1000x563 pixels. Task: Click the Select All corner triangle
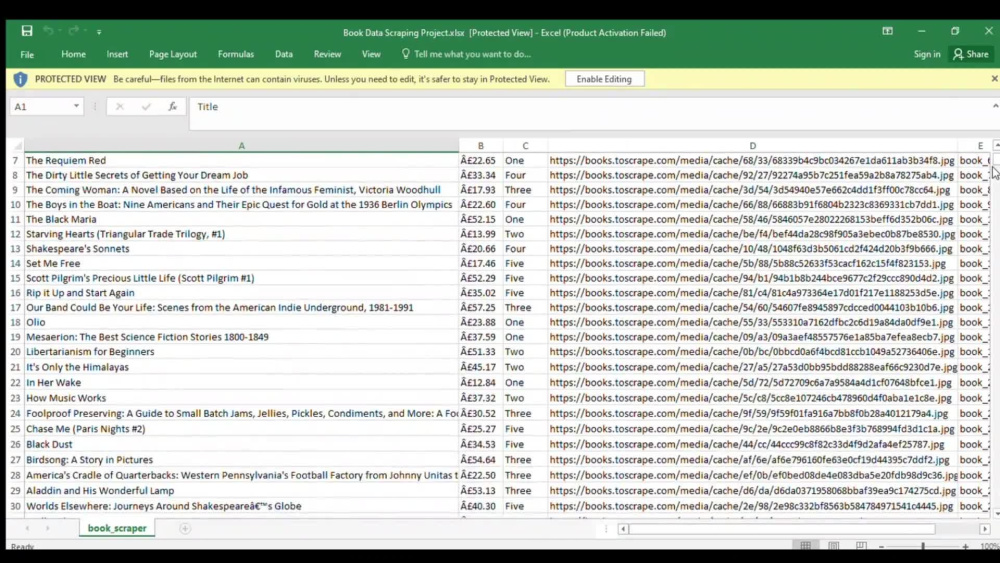coord(17,145)
